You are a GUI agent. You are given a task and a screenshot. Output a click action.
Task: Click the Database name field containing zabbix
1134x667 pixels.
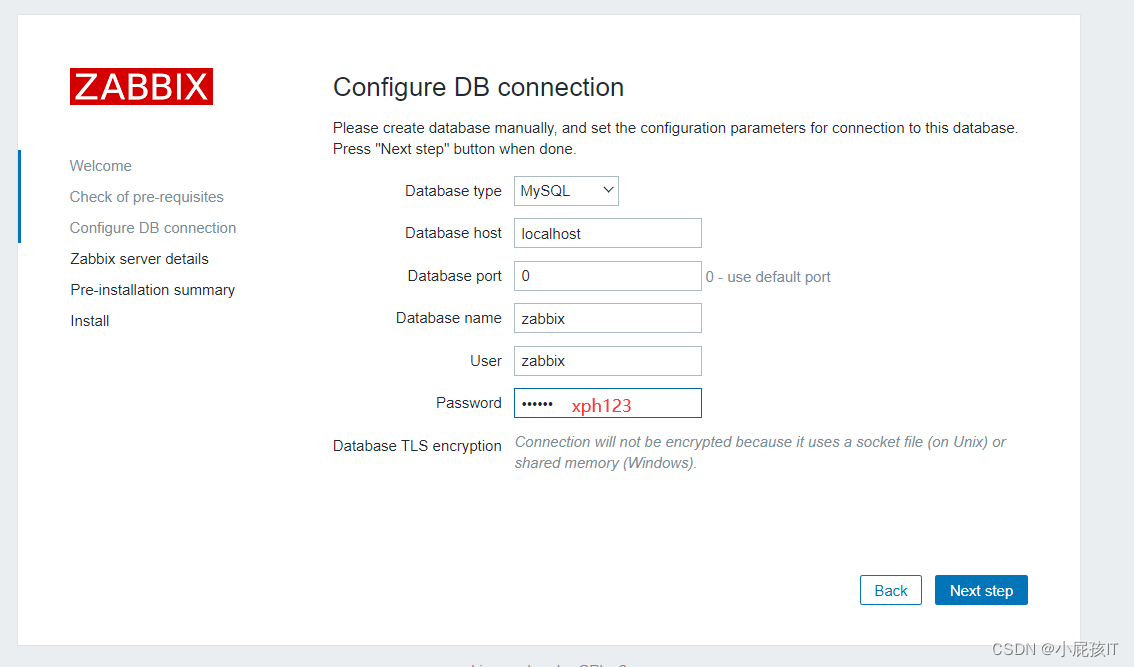pyautogui.click(x=607, y=317)
